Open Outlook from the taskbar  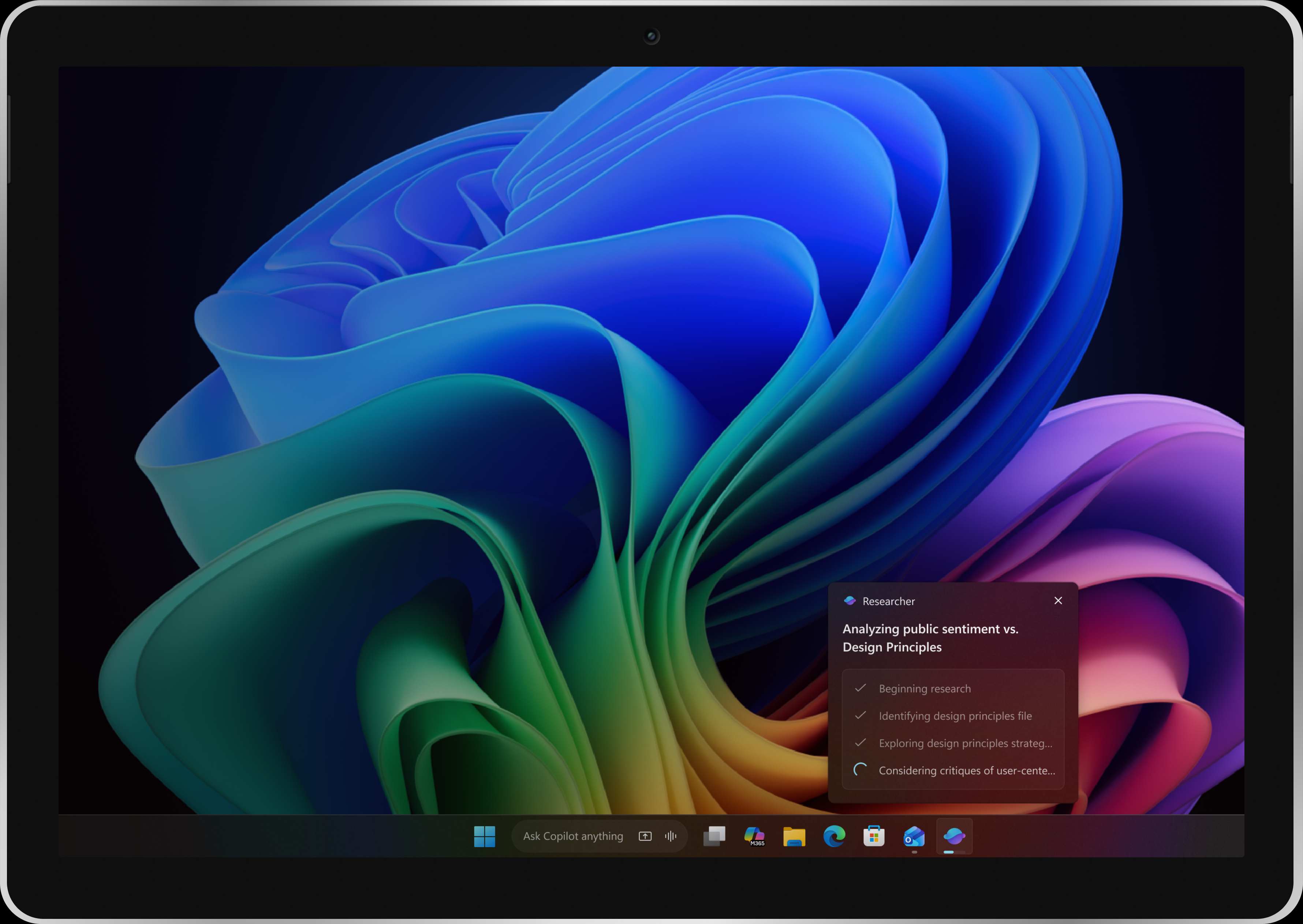tap(914, 836)
